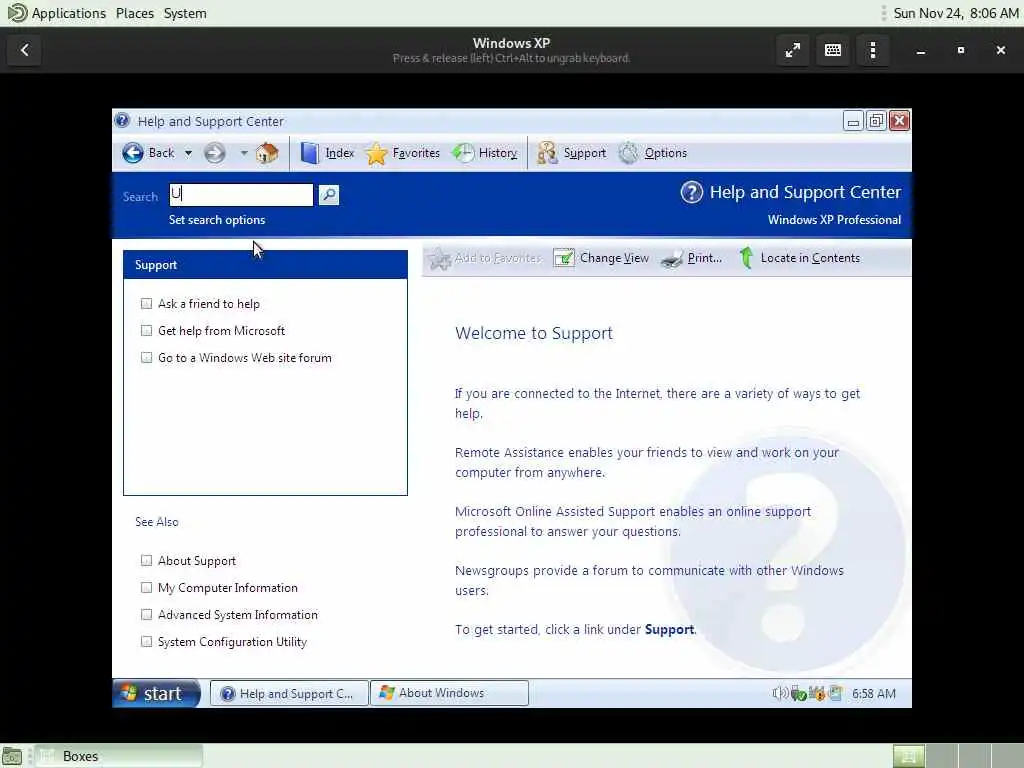Click the Support people icon in toolbar
1024x768 pixels.
[x=547, y=153]
